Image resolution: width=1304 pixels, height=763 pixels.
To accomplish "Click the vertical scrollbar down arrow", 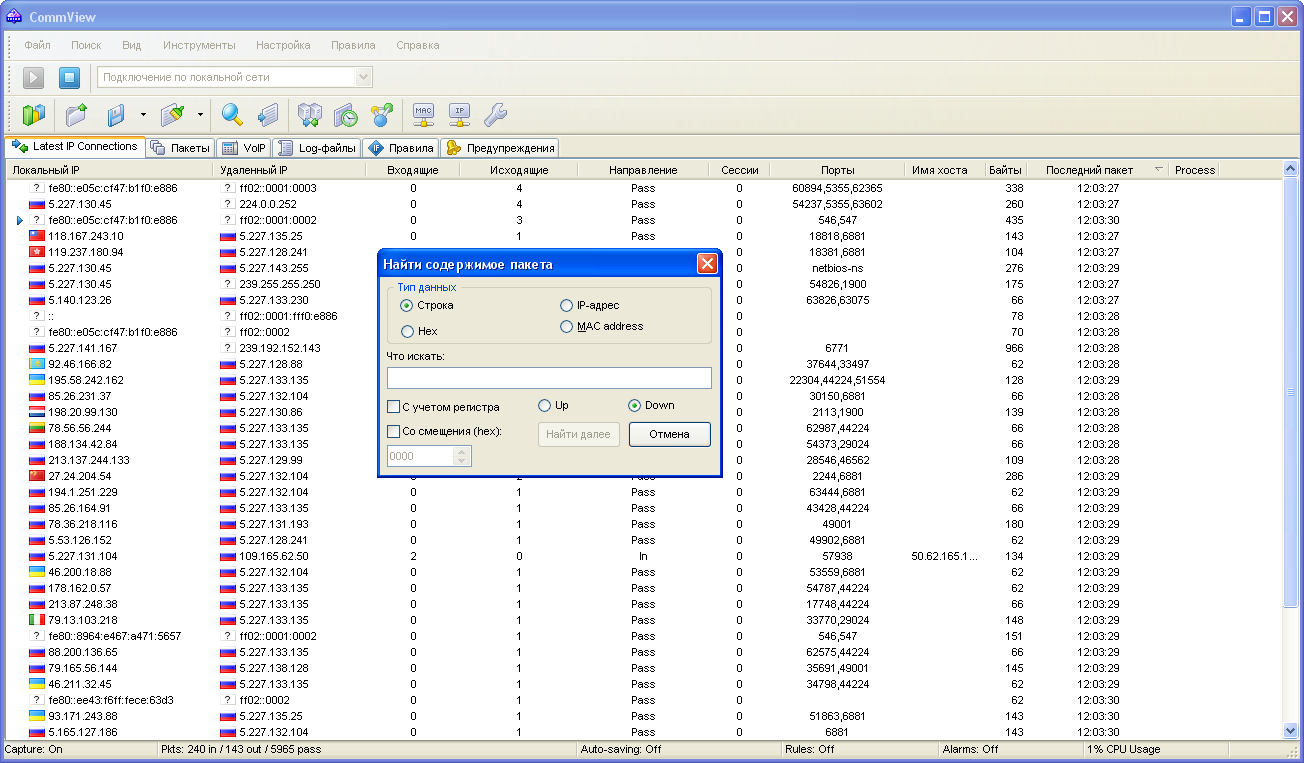I will pyautogui.click(x=1289, y=731).
